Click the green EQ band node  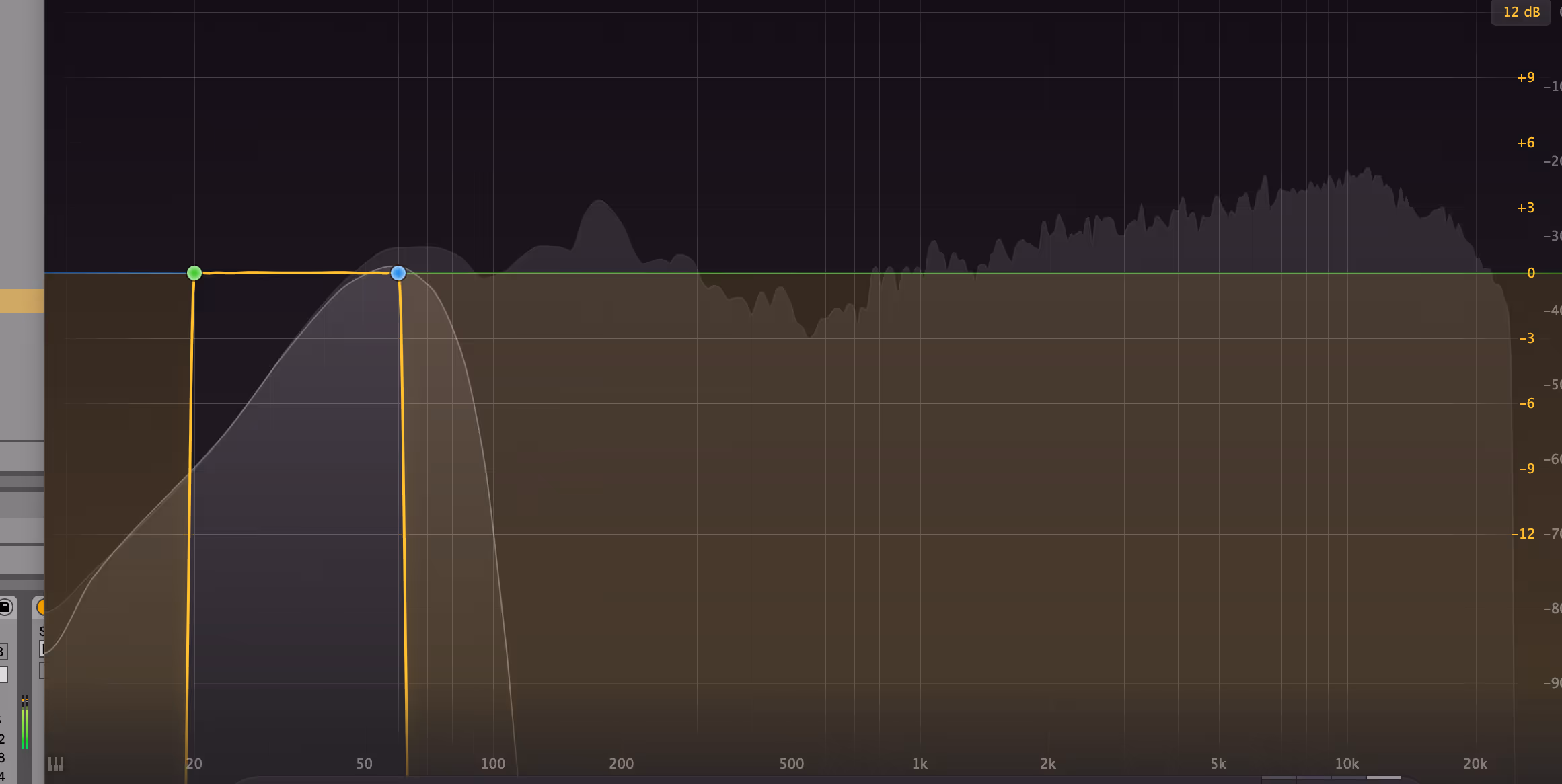click(194, 273)
